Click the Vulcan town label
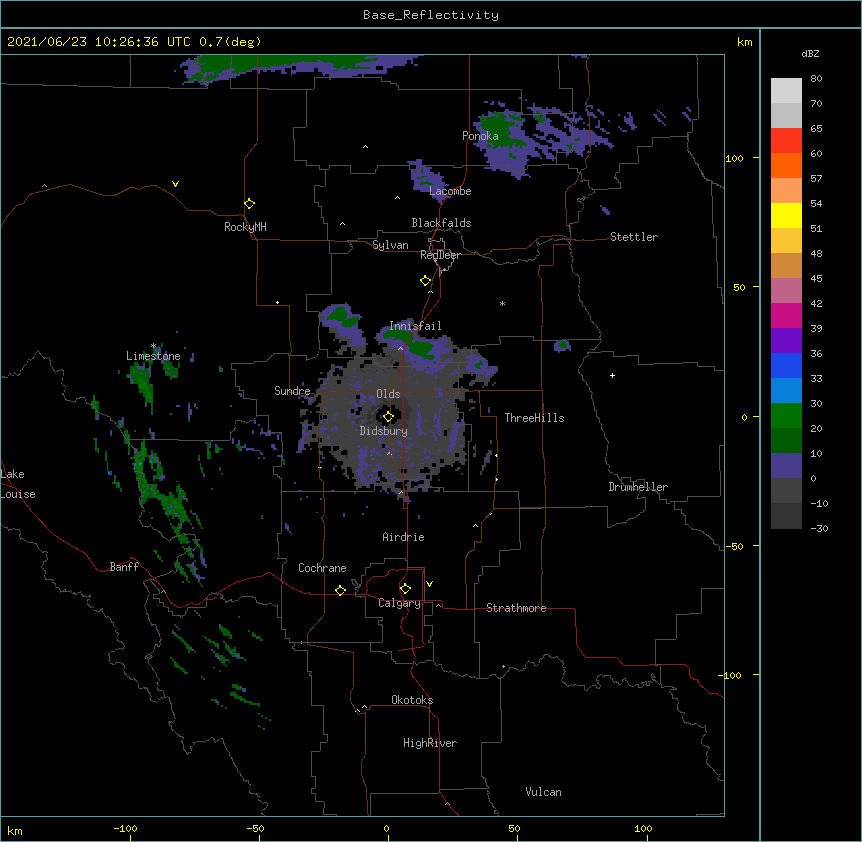Image resolution: width=862 pixels, height=842 pixels. point(543,792)
